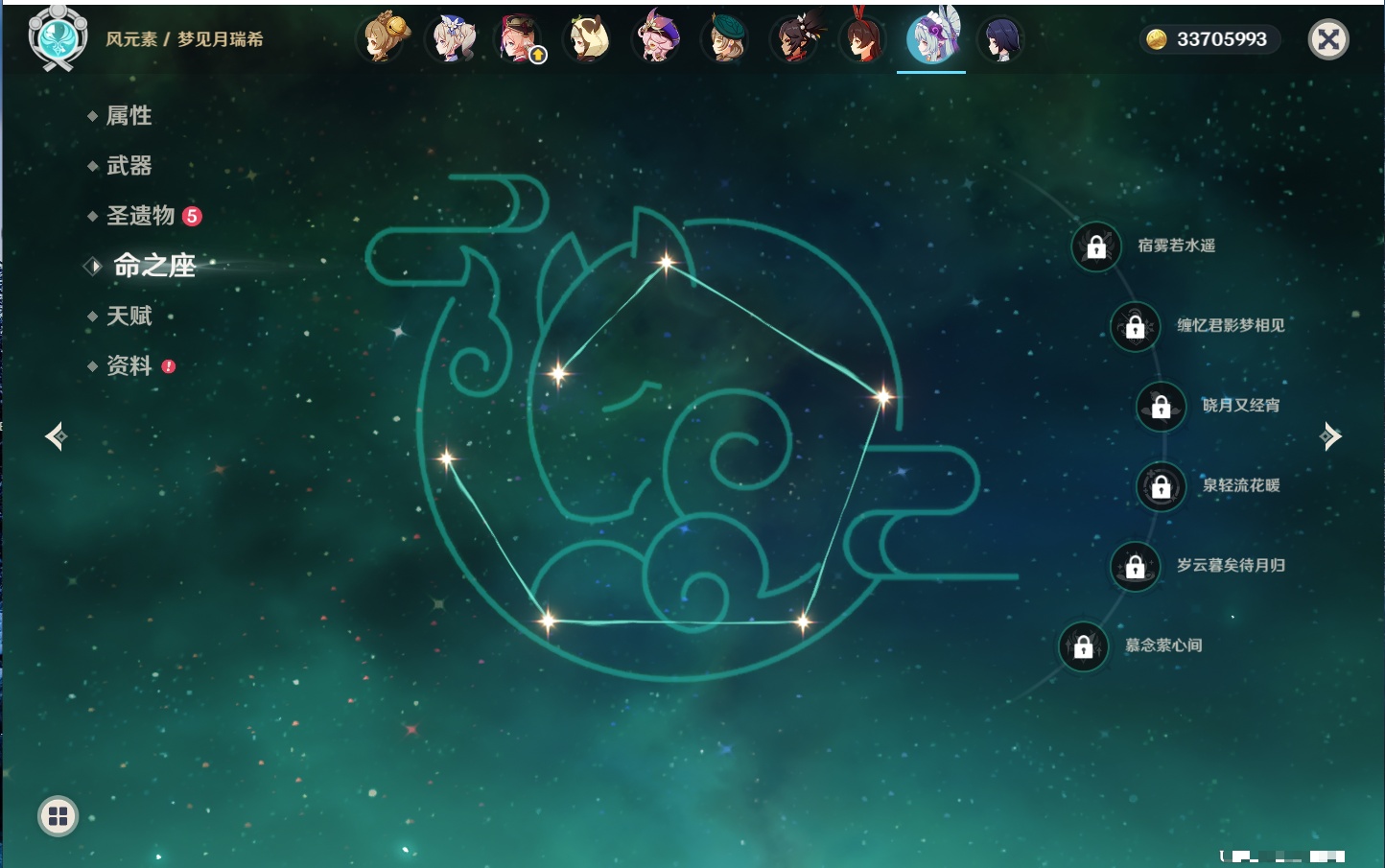This screenshot has height=868, width=1385.
Task: Click the lock icon for 泉轻流花暖
Action: click(1162, 486)
